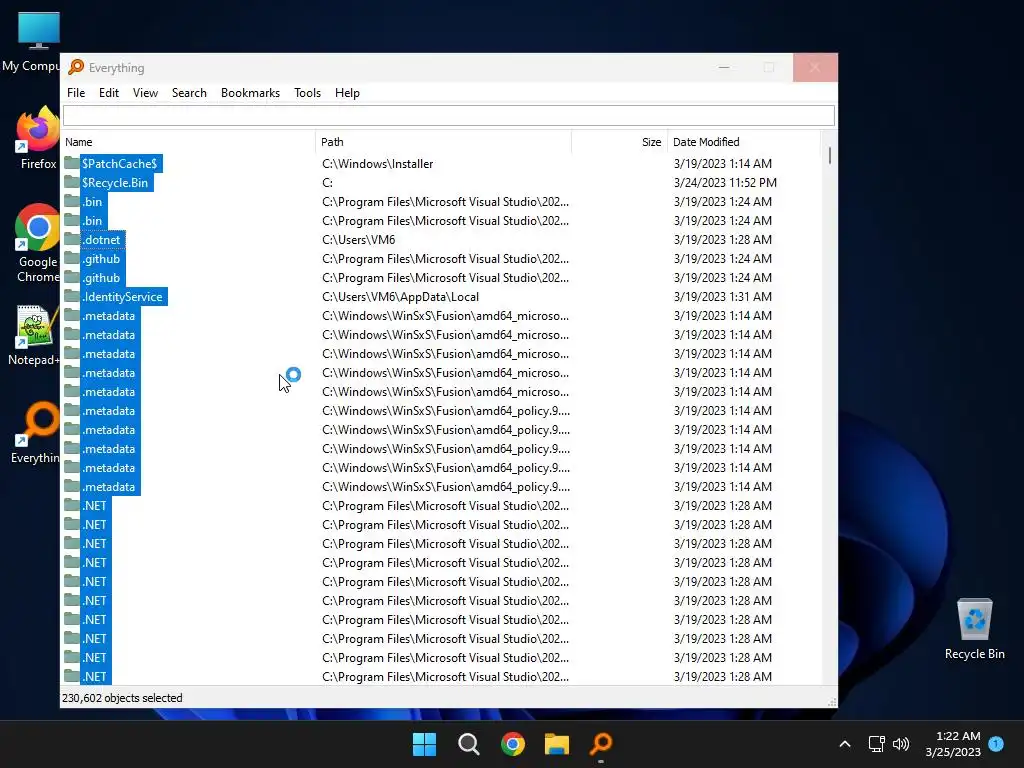Launch Chrome from the taskbar
This screenshot has height=768, width=1024.
(513, 744)
